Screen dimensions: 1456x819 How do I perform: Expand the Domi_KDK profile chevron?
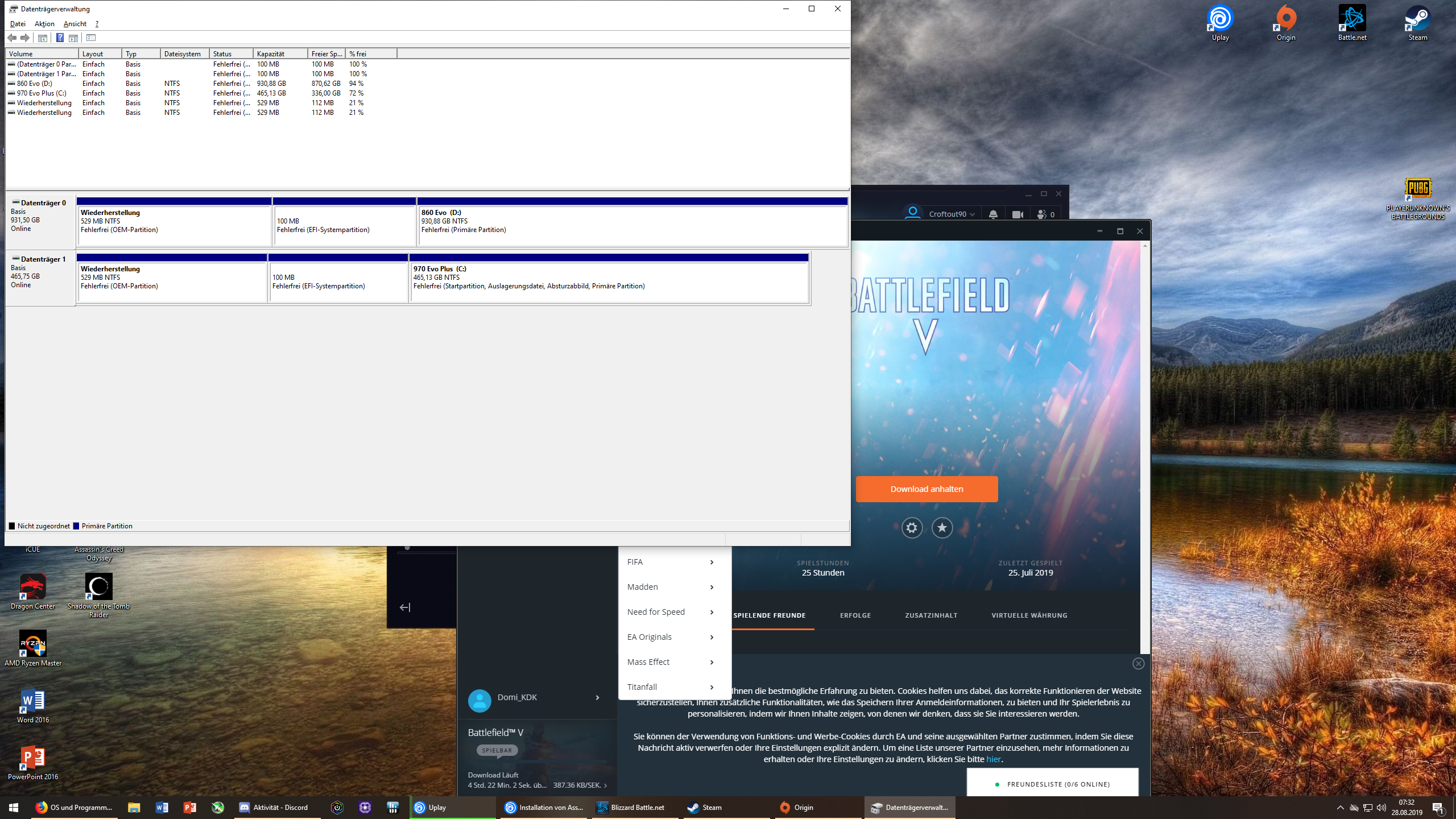[597, 697]
